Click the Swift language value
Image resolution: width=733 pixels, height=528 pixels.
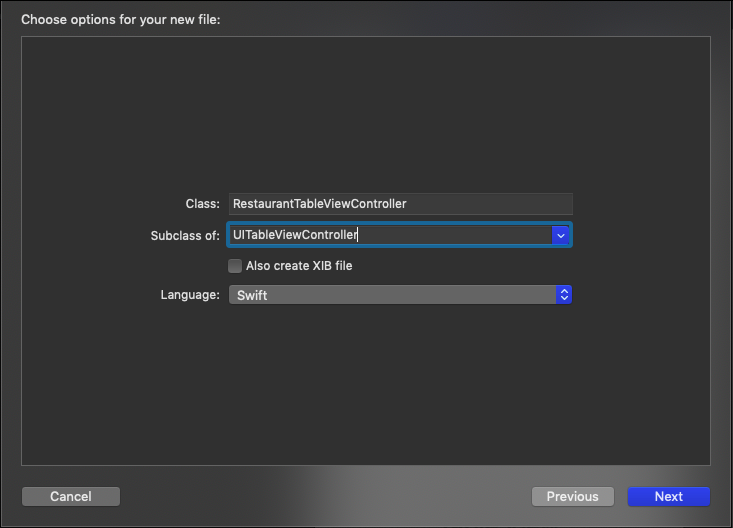click(x=252, y=295)
